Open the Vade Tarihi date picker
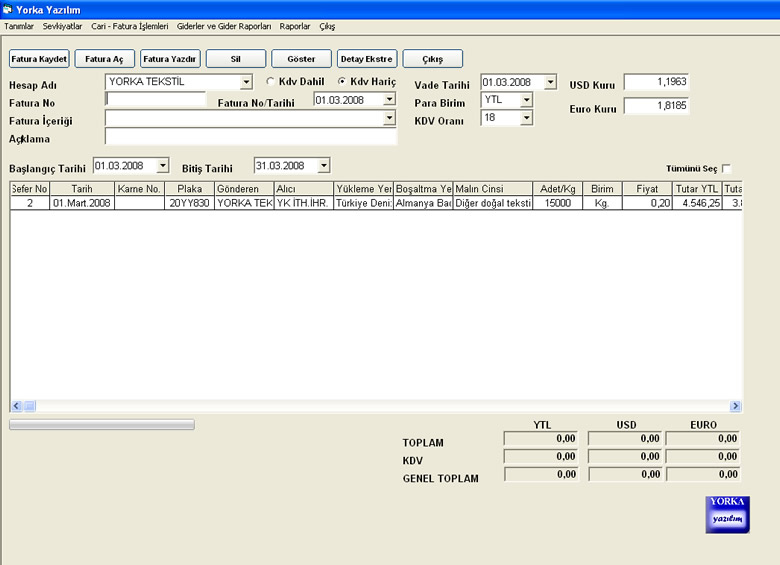The image size is (780, 565). (x=550, y=82)
